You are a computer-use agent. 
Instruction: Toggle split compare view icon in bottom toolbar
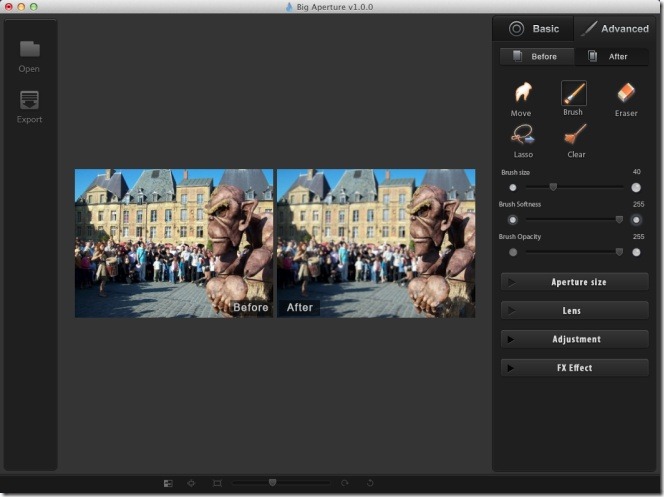click(x=168, y=483)
